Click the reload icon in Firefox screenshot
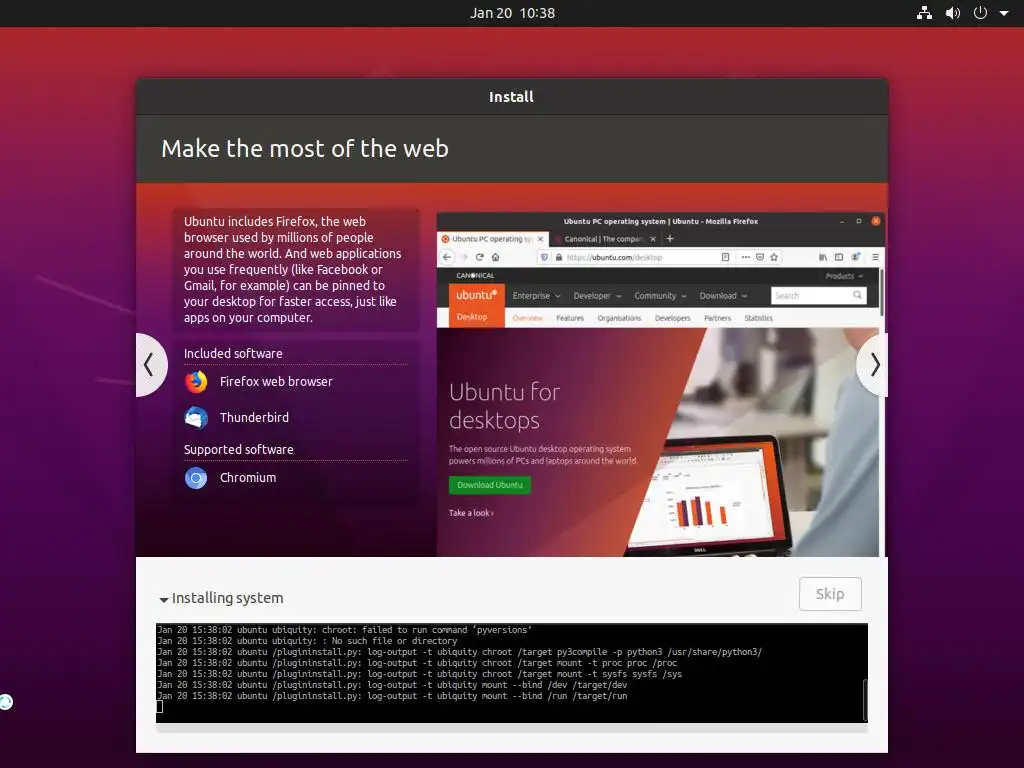The width and height of the screenshot is (1024, 768). click(479, 257)
